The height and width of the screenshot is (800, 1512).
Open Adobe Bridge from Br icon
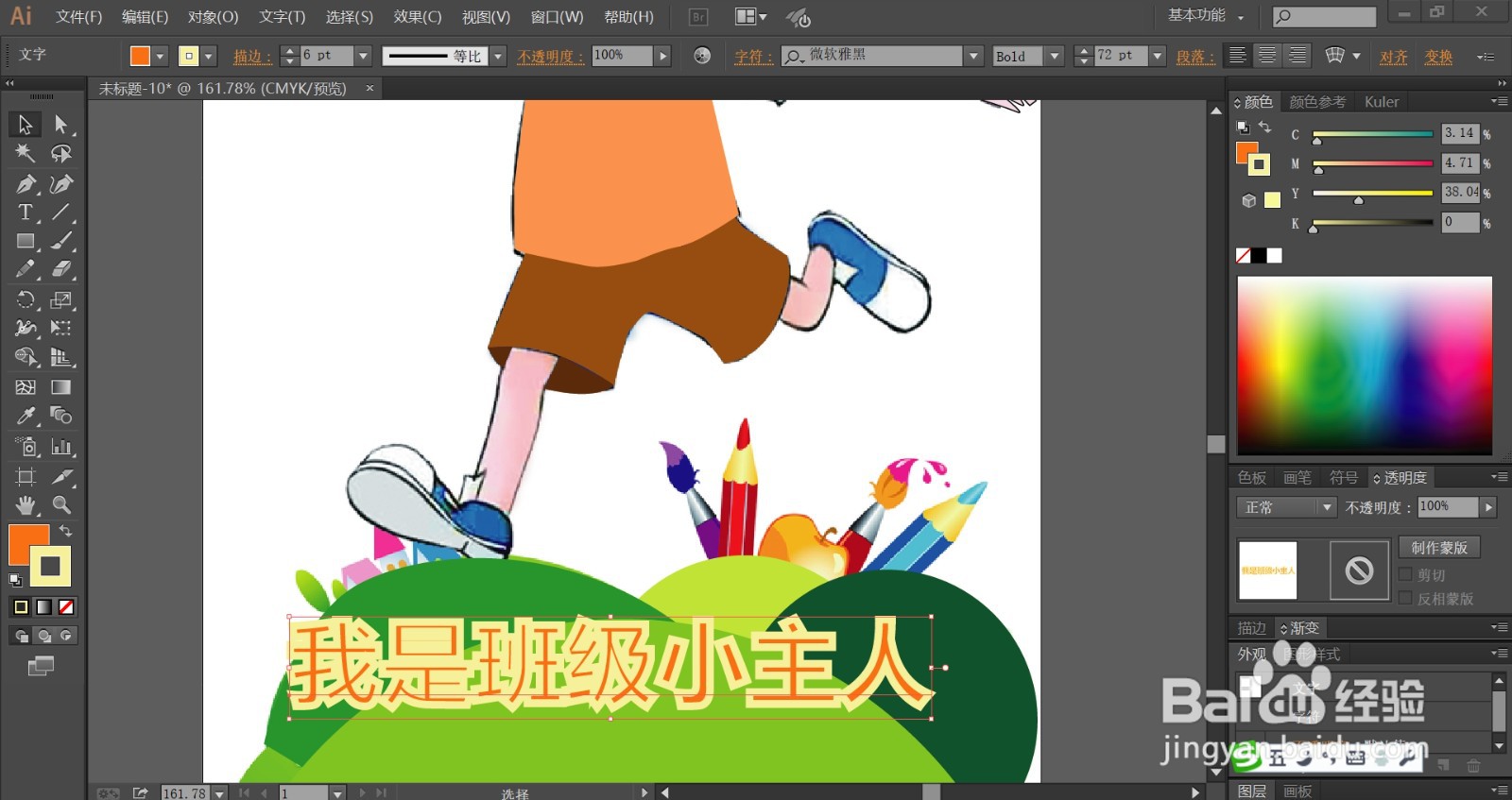click(698, 17)
